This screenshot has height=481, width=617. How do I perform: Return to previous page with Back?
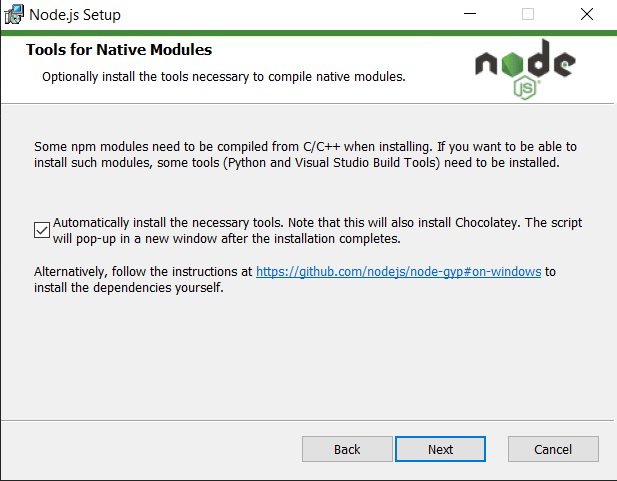pos(347,449)
